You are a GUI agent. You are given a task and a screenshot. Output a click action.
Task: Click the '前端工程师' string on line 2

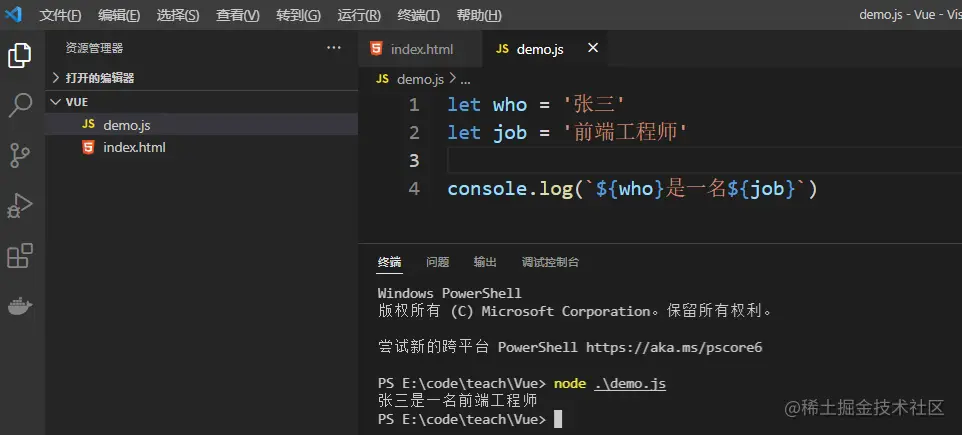(625, 133)
